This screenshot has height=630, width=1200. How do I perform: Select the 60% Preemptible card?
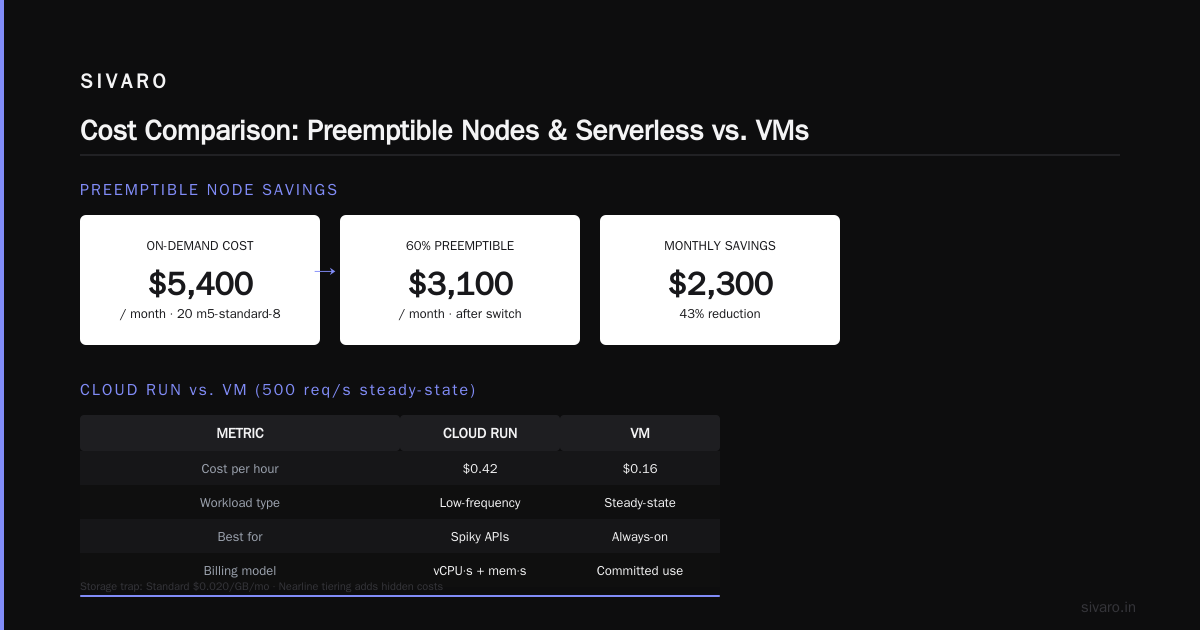coord(460,280)
